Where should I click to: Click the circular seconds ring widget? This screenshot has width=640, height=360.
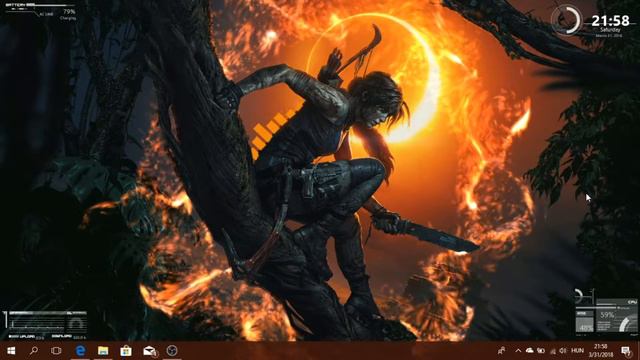(566, 20)
